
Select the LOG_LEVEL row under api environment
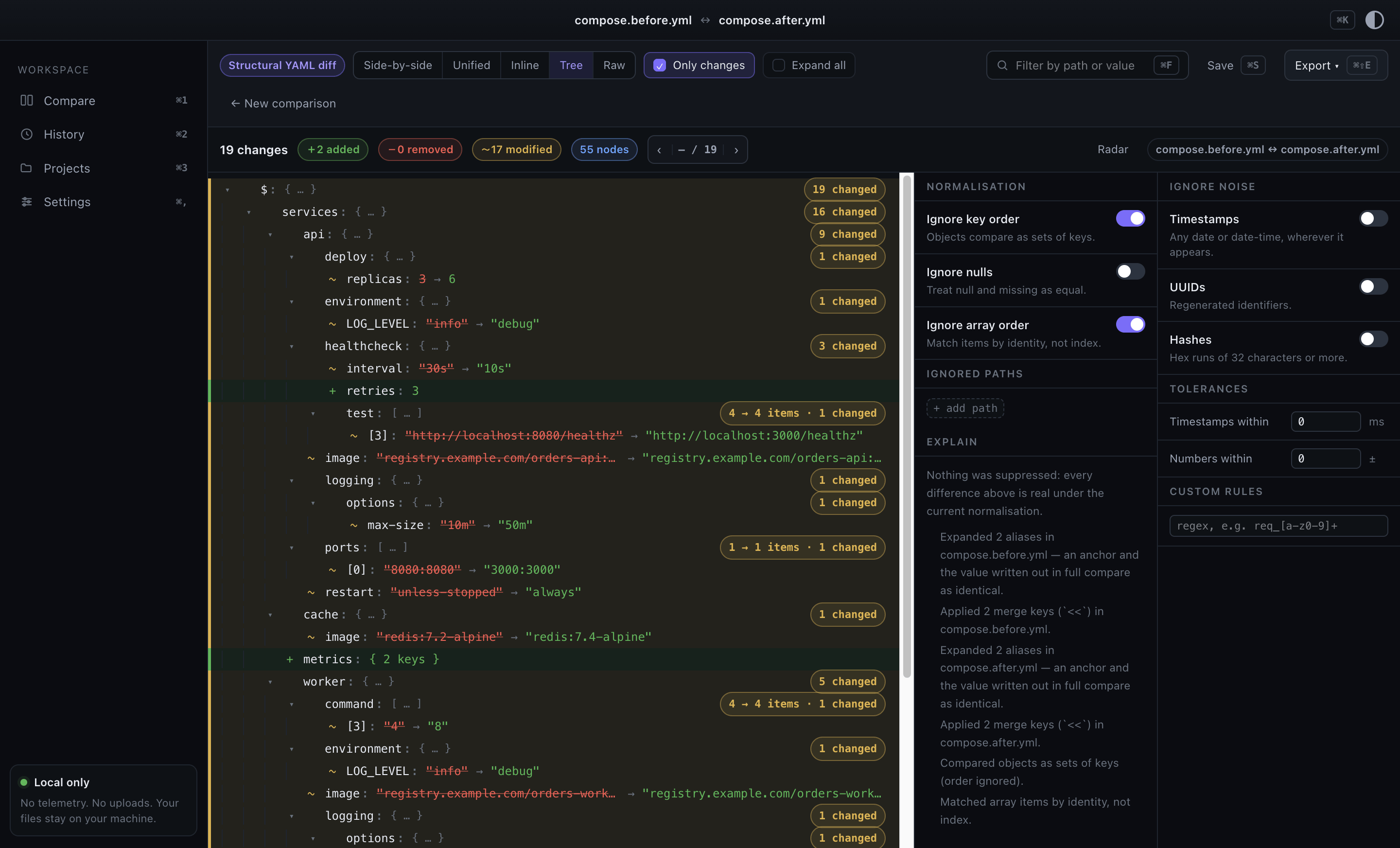click(554, 324)
